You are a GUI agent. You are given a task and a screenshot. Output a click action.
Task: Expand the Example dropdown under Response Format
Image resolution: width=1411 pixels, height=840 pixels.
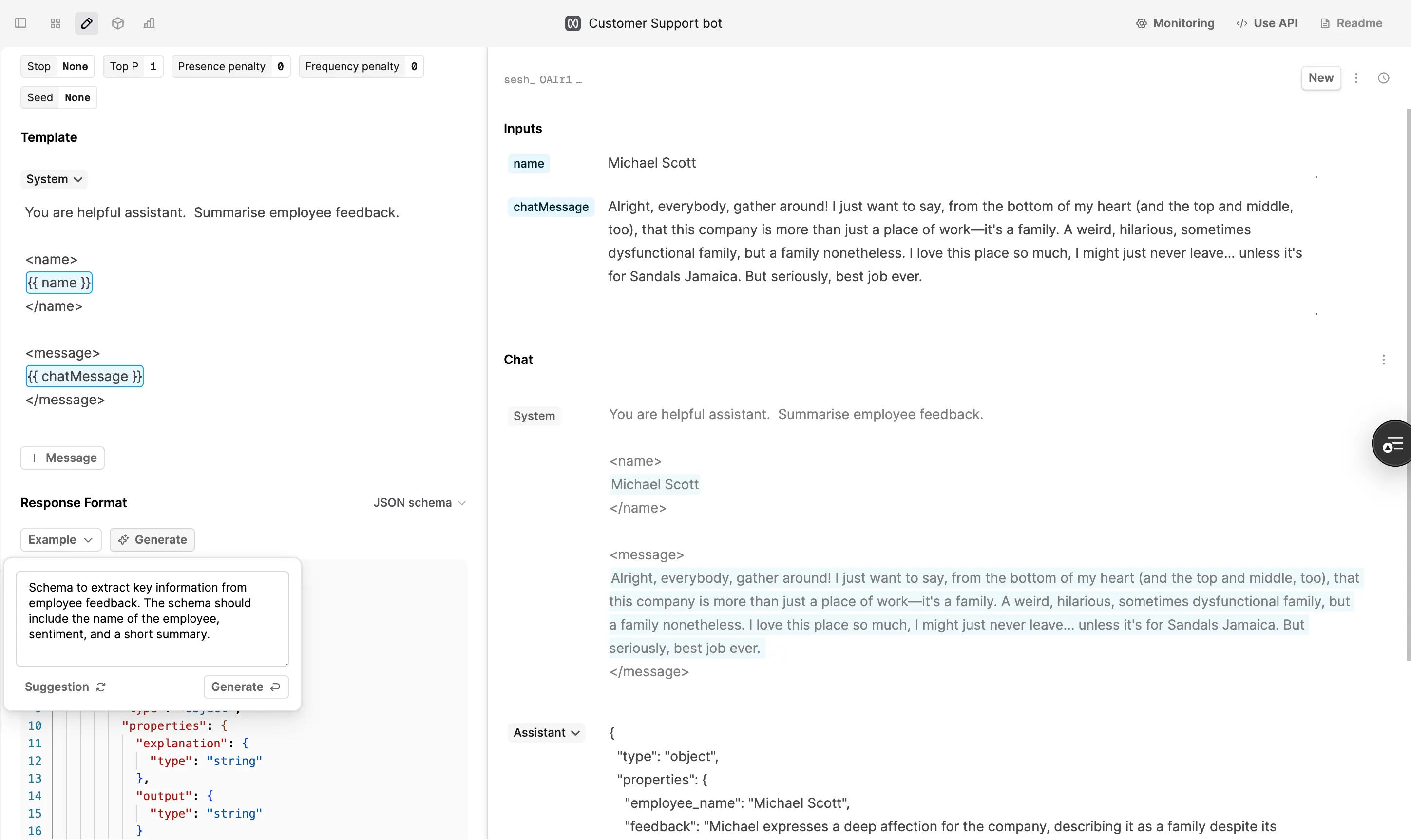[x=60, y=539]
